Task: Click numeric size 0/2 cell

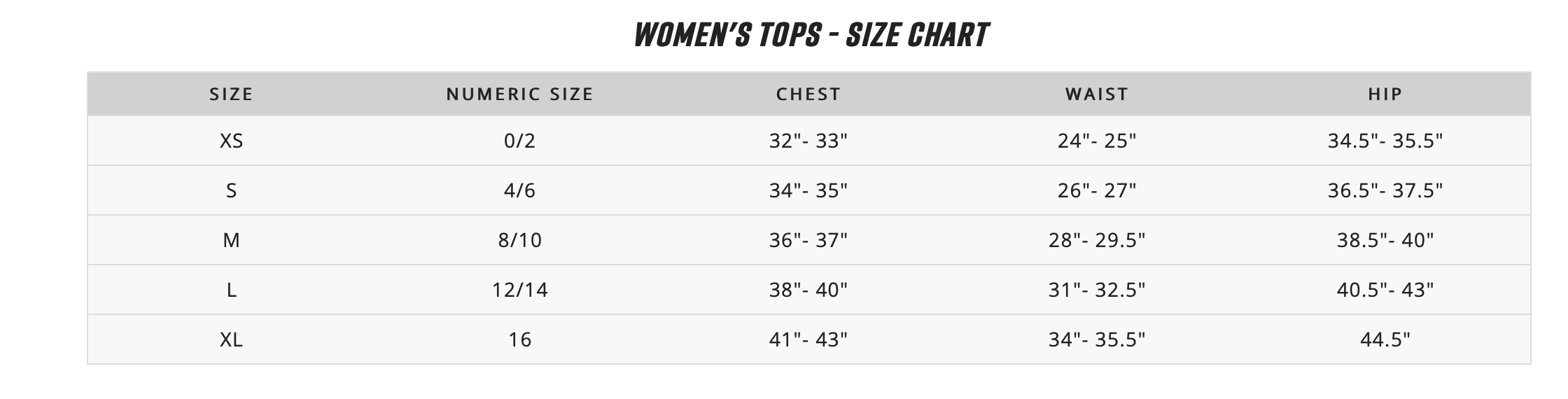Action: coord(519,141)
